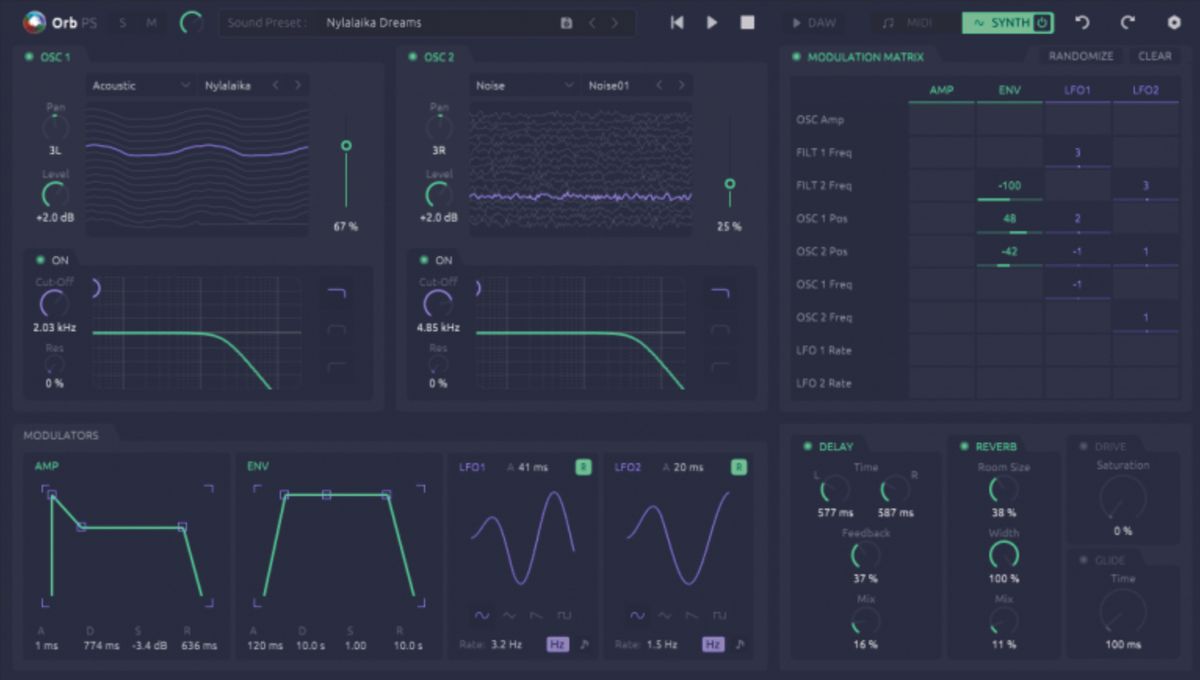Click the RANDOMIZE button
Viewport: 1200px width, 680px height.
pyautogui.click(x=1080, y=56)
